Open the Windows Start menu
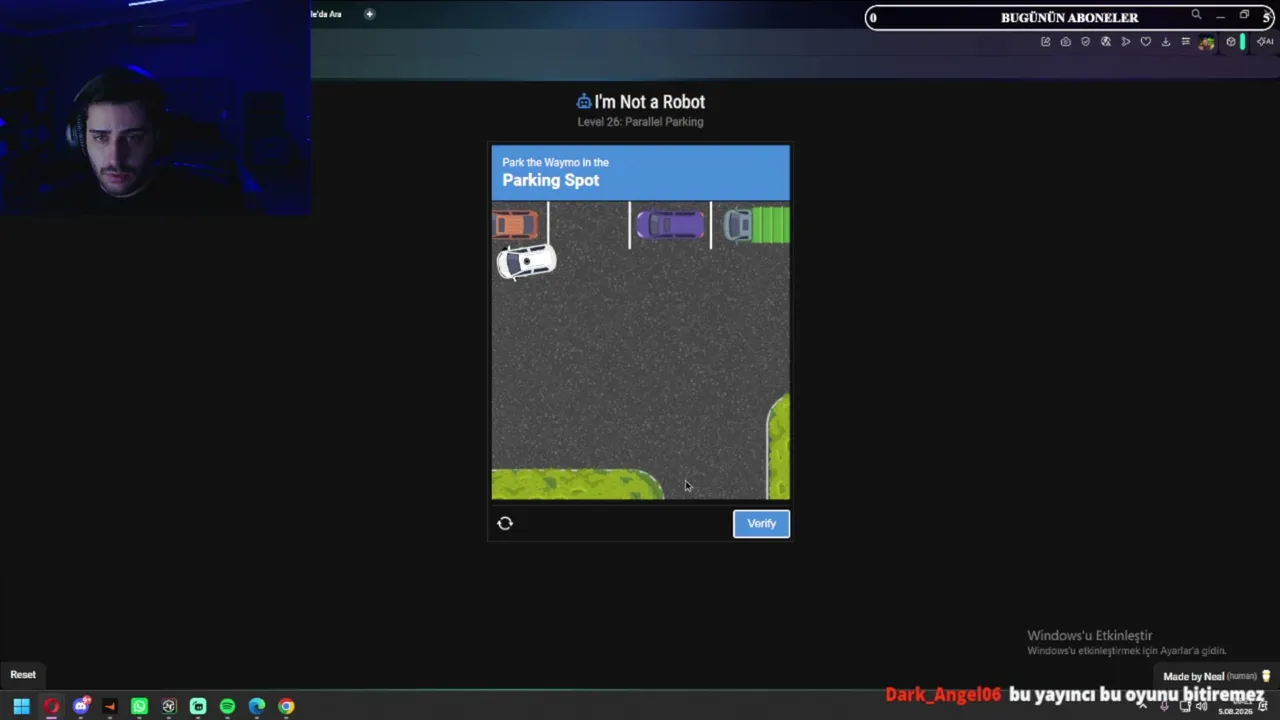1280x720 pixels. coord(21,707)
